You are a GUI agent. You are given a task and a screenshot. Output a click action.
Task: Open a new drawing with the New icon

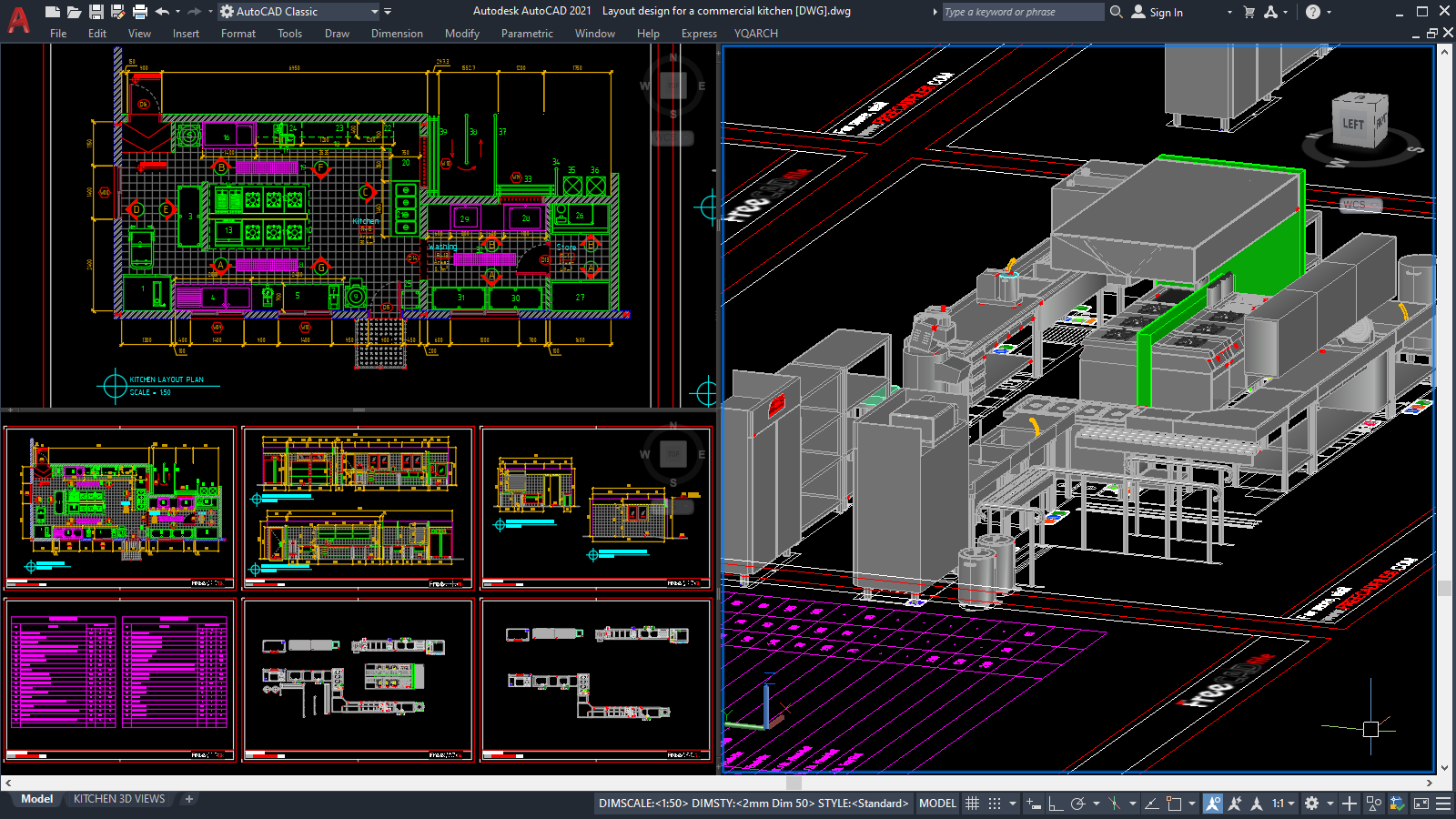(53, 11)
